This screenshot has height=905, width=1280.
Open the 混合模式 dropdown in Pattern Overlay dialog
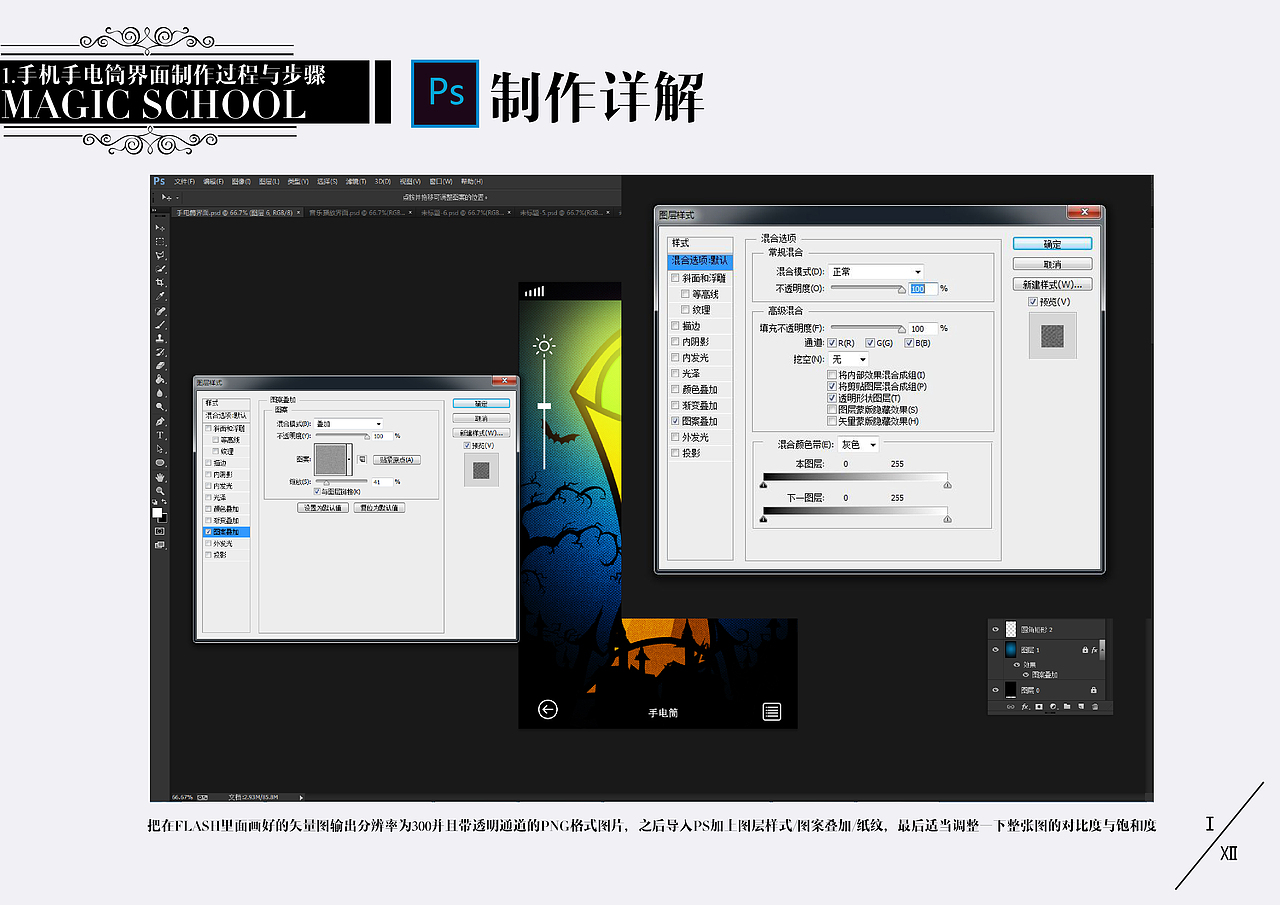(x=348, y=424)
